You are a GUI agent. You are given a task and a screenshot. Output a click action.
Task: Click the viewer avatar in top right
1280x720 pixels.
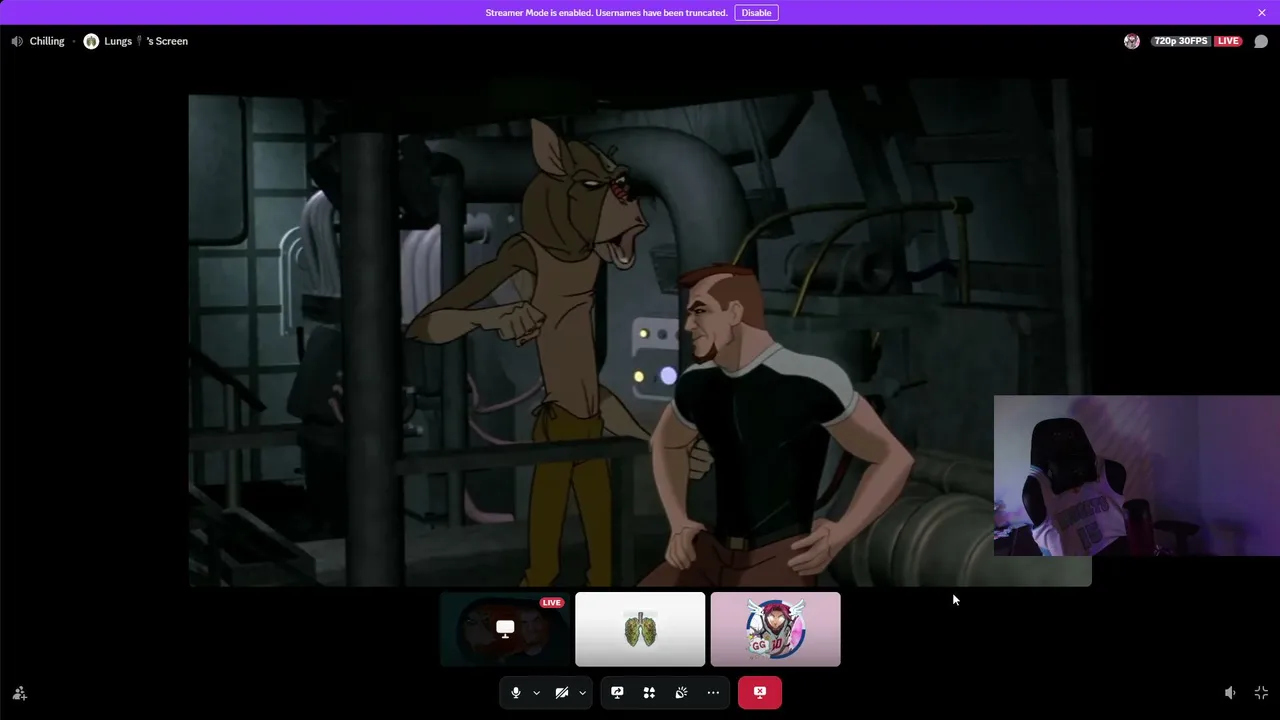[1132, 41]
